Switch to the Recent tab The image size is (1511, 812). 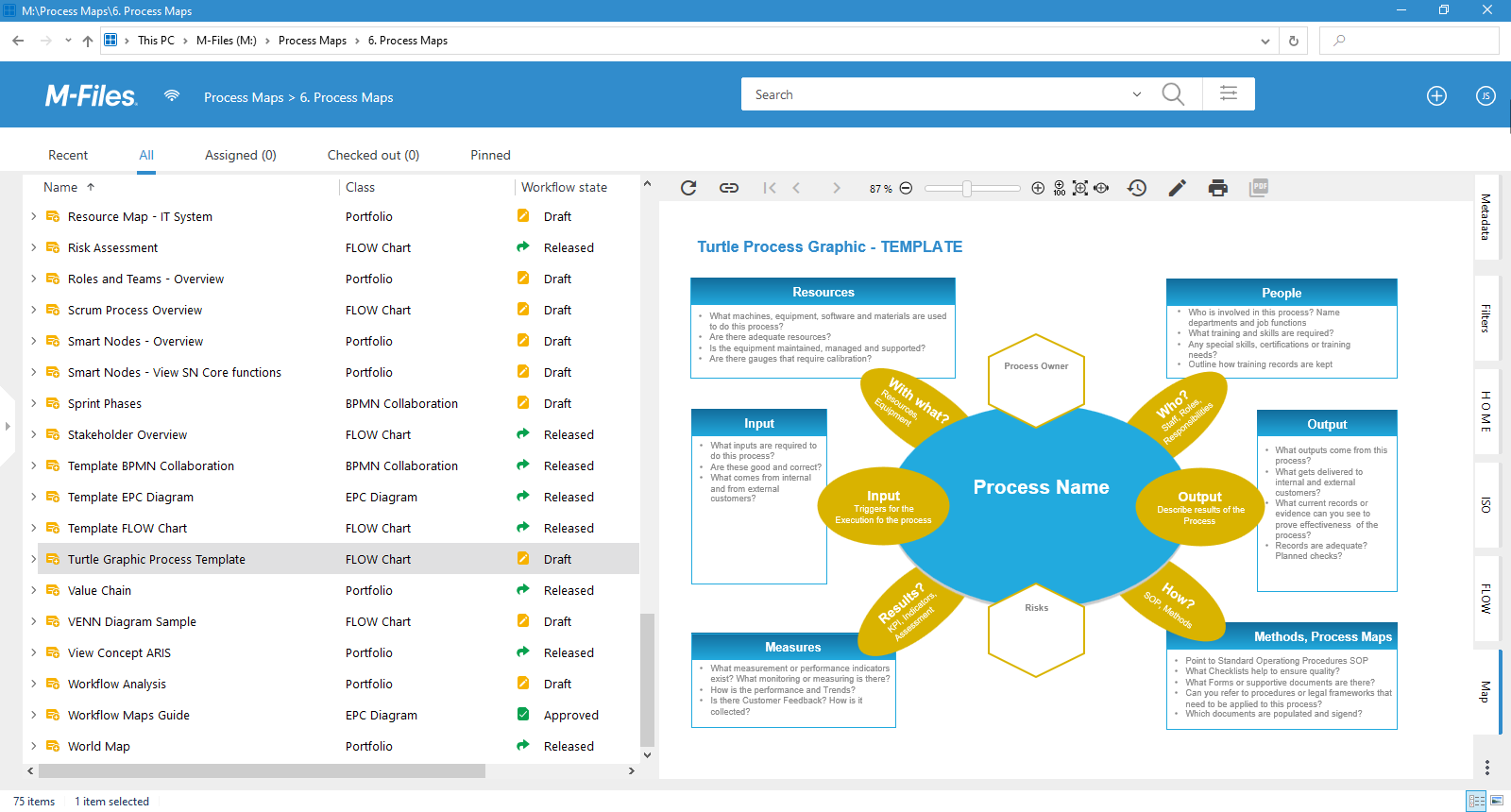pyautogui.click(x=68, y=155)
